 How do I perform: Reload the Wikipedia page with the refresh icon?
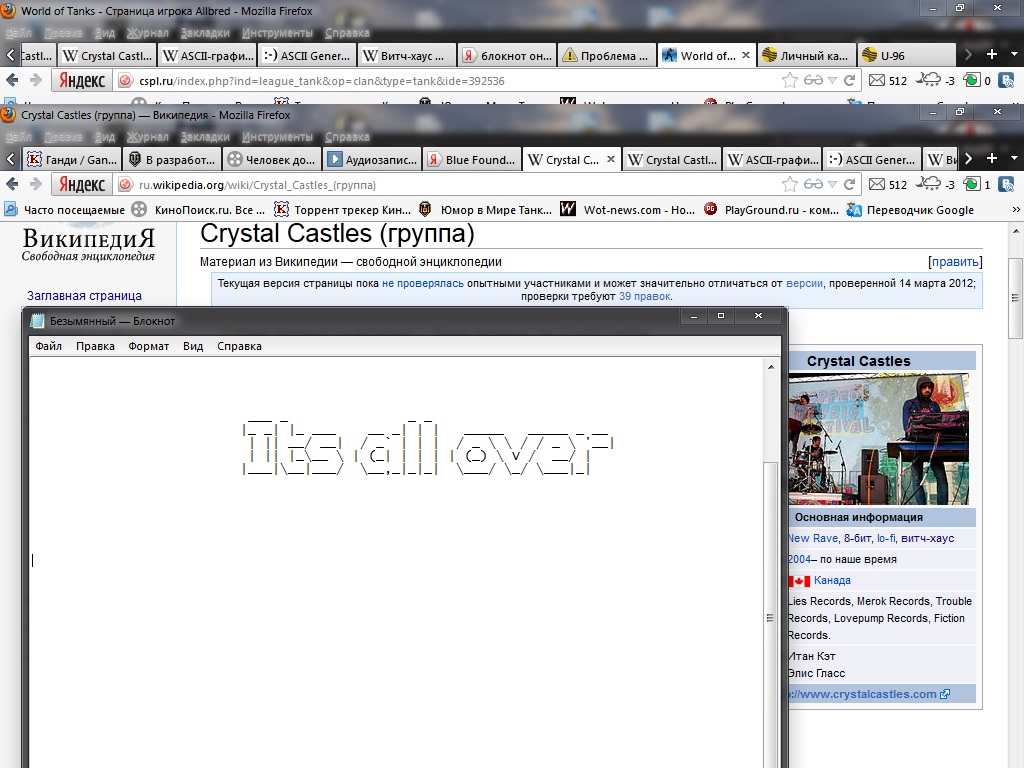[850, 185]
